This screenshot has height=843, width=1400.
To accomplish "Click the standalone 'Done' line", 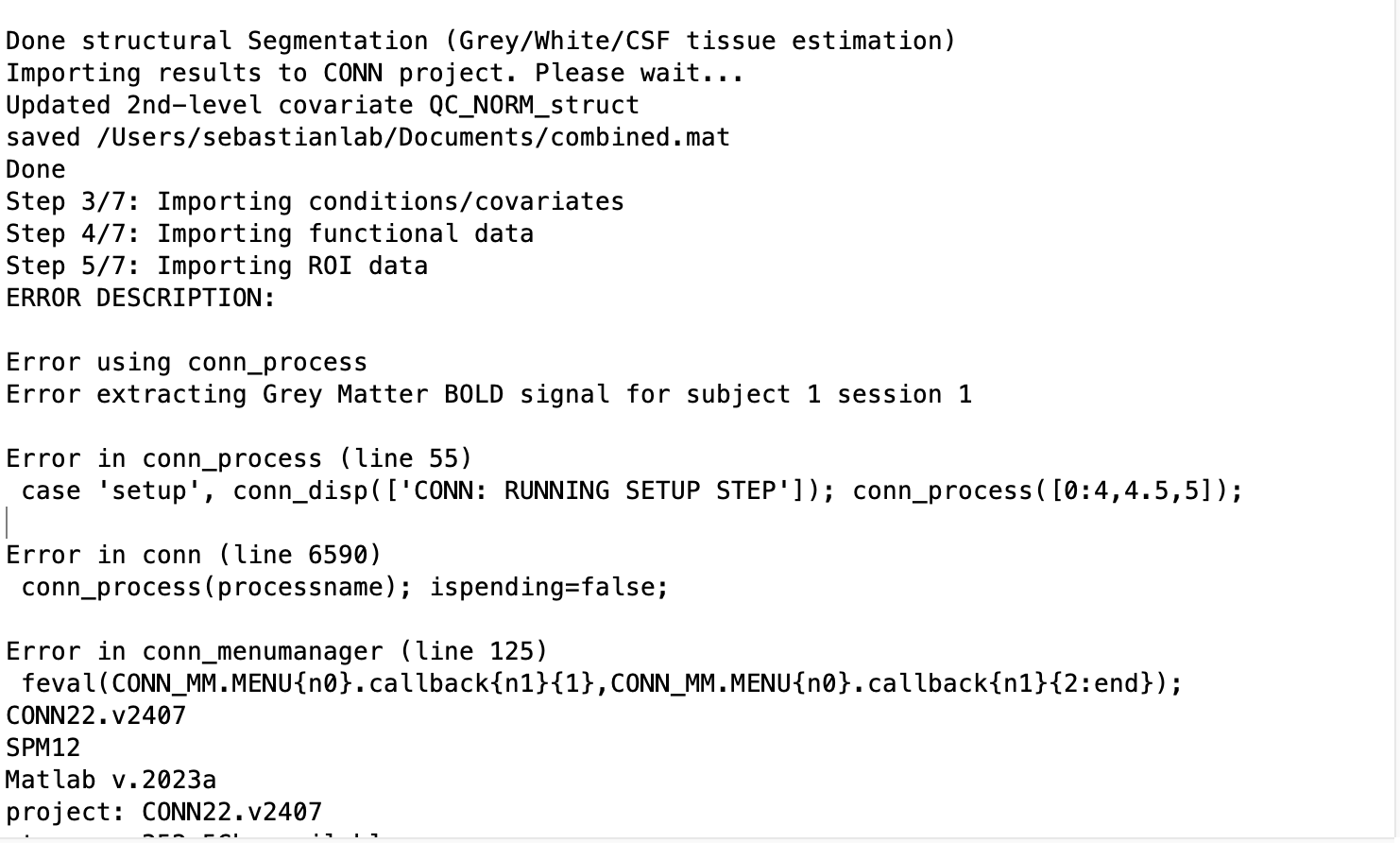I will click(36, 170).
